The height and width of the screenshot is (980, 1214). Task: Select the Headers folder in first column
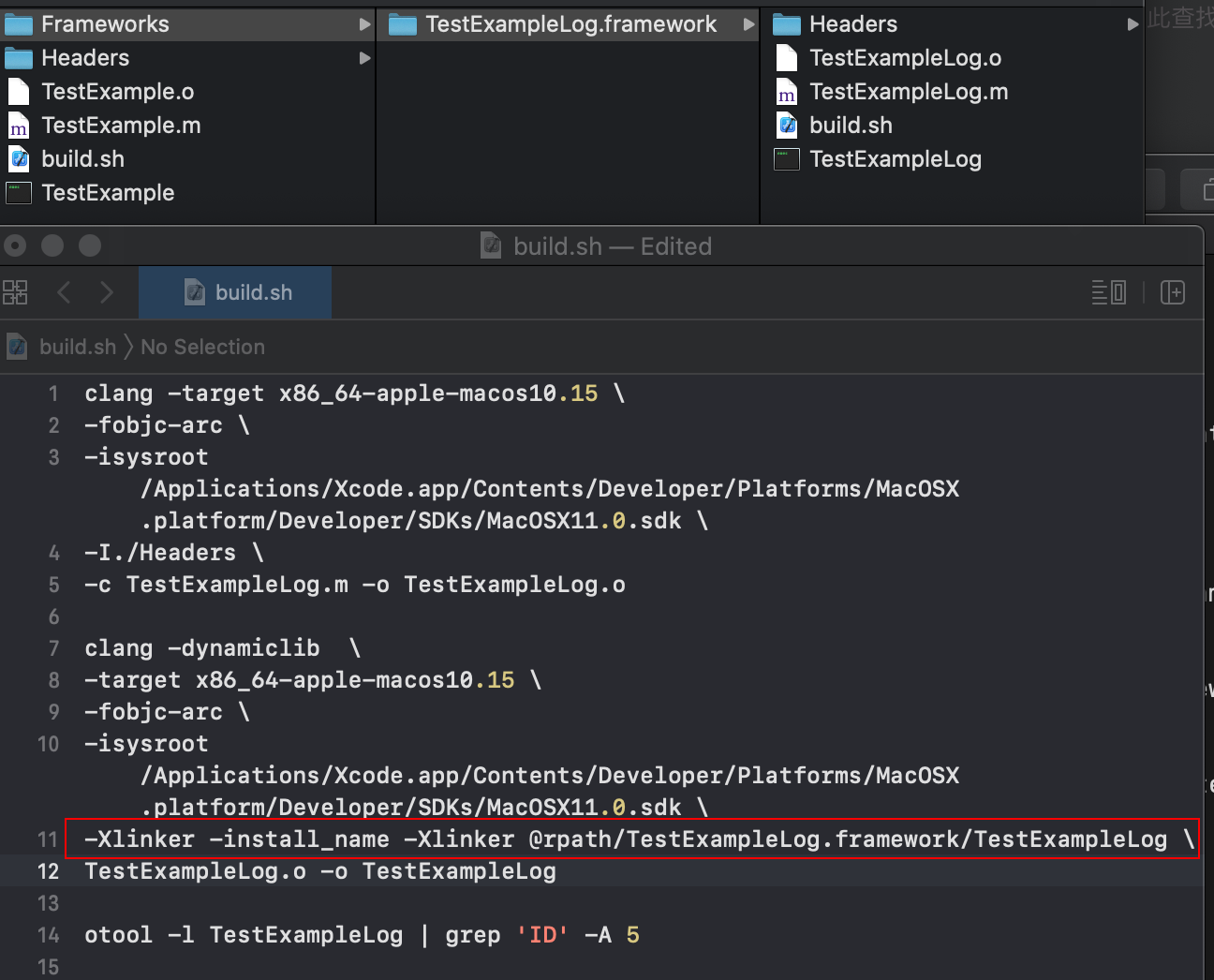(x=187, y=58)
